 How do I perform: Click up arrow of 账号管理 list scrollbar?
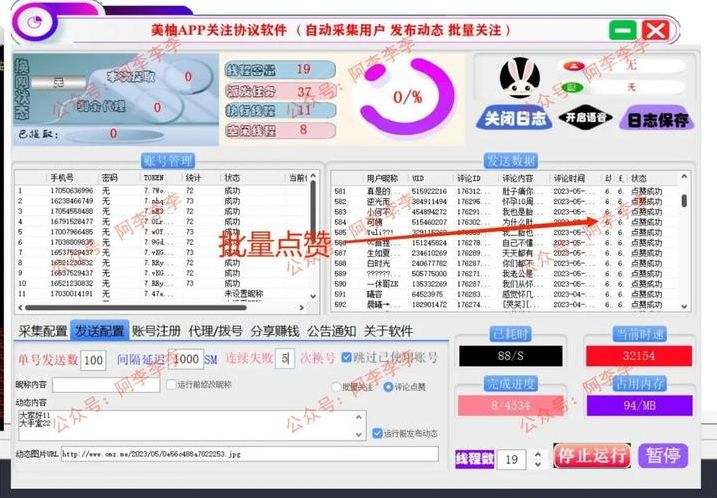coord(313,176)
